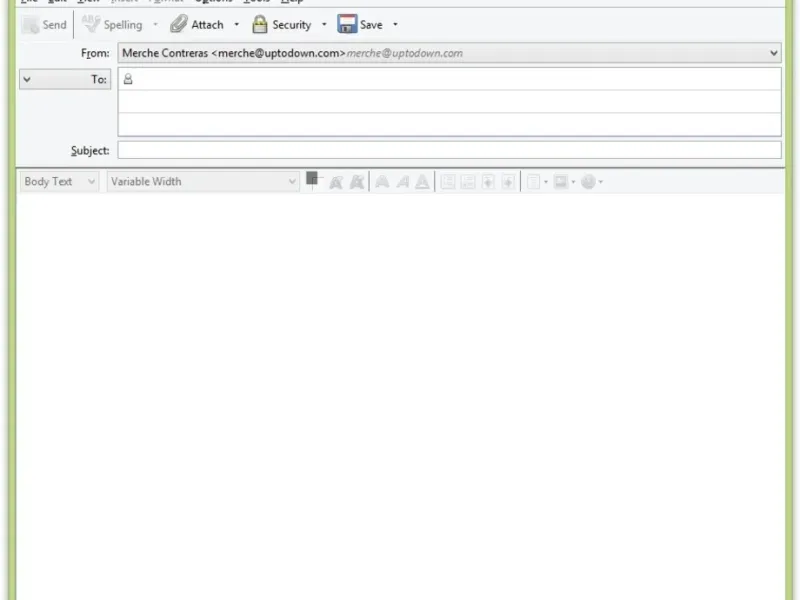This screenshot has height=600, width=800.
Task: Indent the text
Action: pos(508,182)
